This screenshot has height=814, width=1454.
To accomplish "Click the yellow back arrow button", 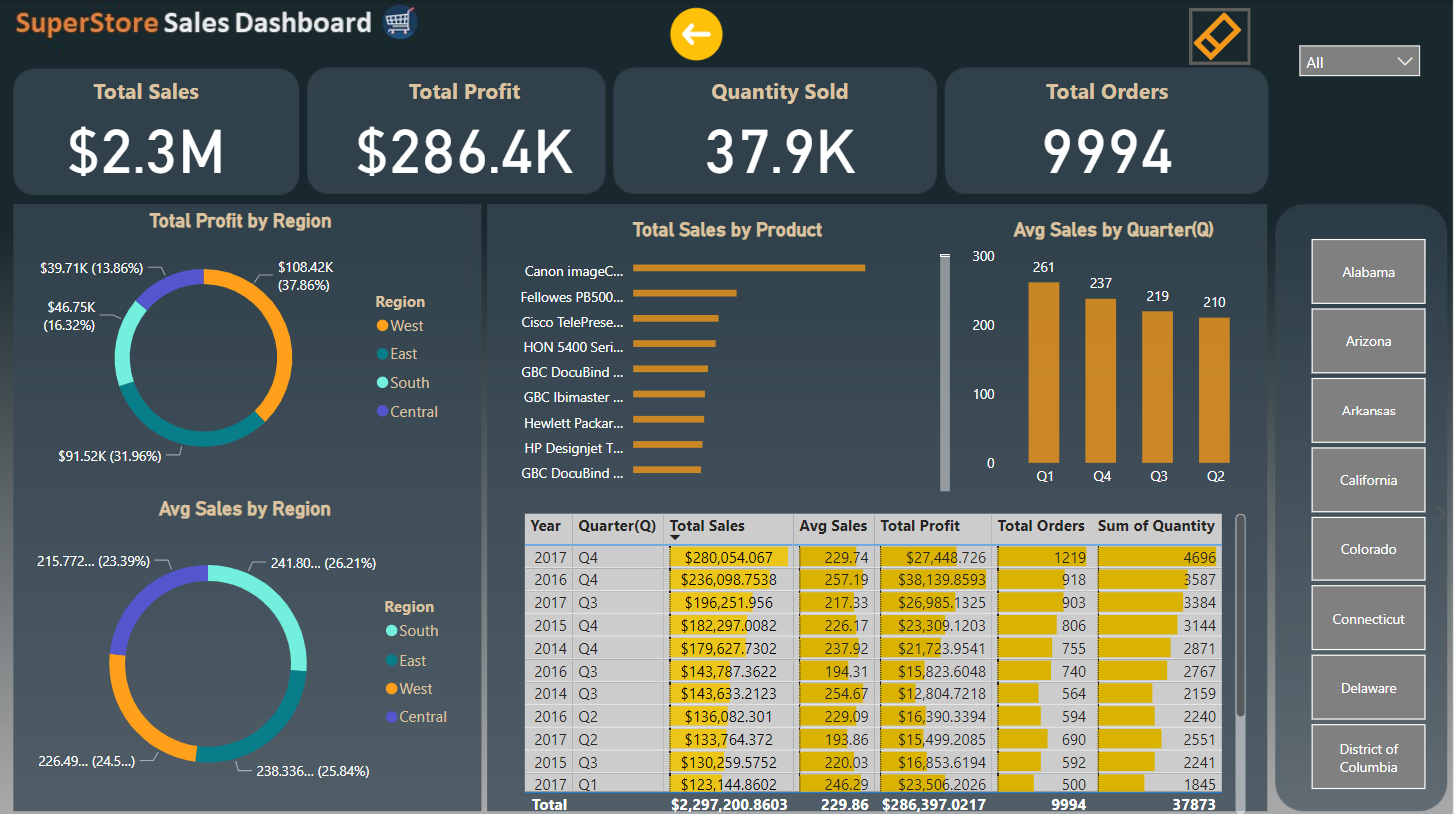I will (x=696, y=34).
